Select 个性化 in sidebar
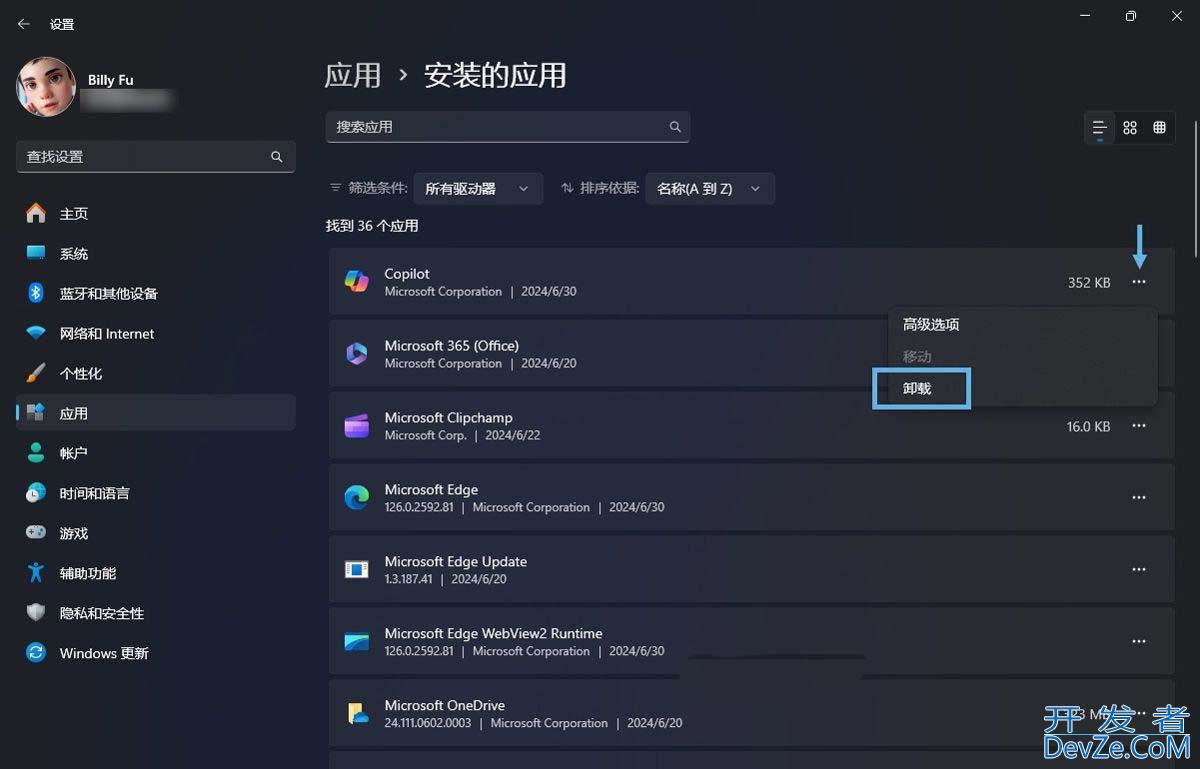Screen dimensions: 1200x769 (x=156, y=374)
